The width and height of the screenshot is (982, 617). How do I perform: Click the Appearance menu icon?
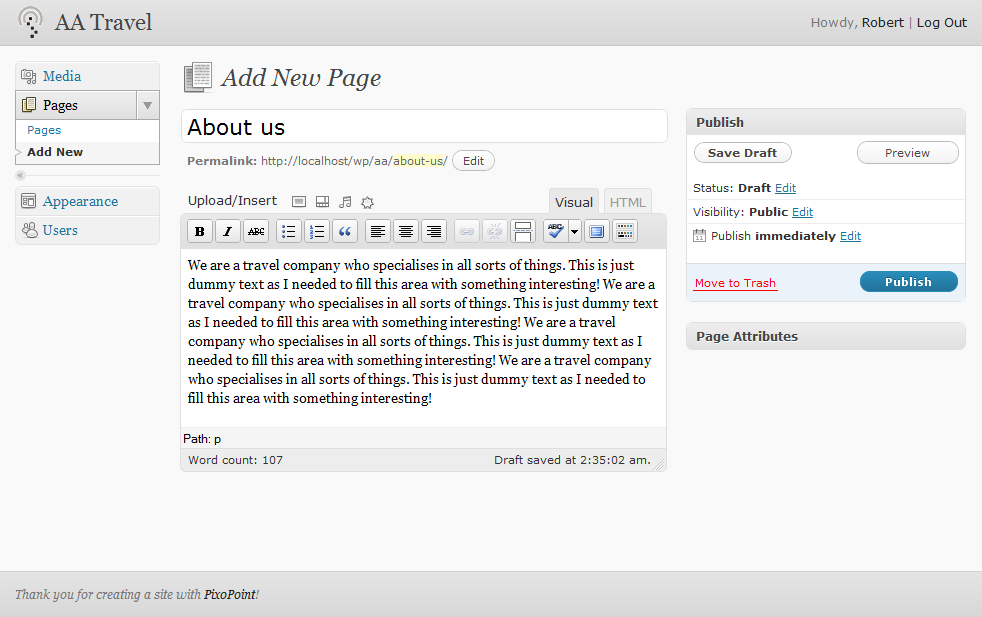point(29,201)
